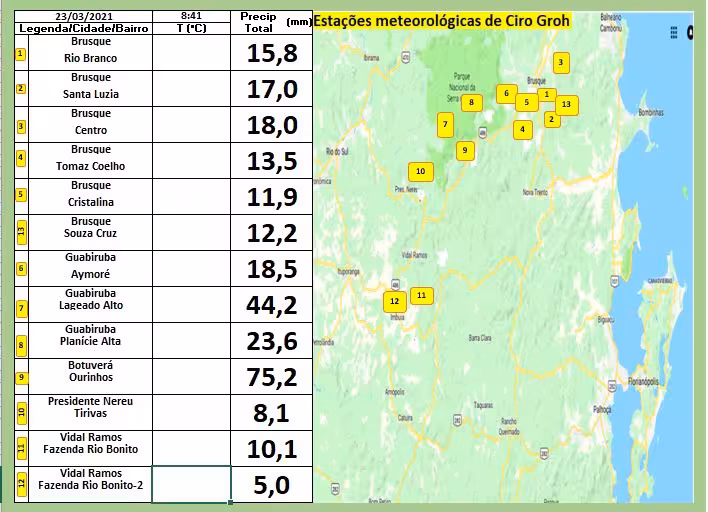Select map marker 13 near Brusque
The height and width of the screenshot is (512, 708).
point(566,104)
